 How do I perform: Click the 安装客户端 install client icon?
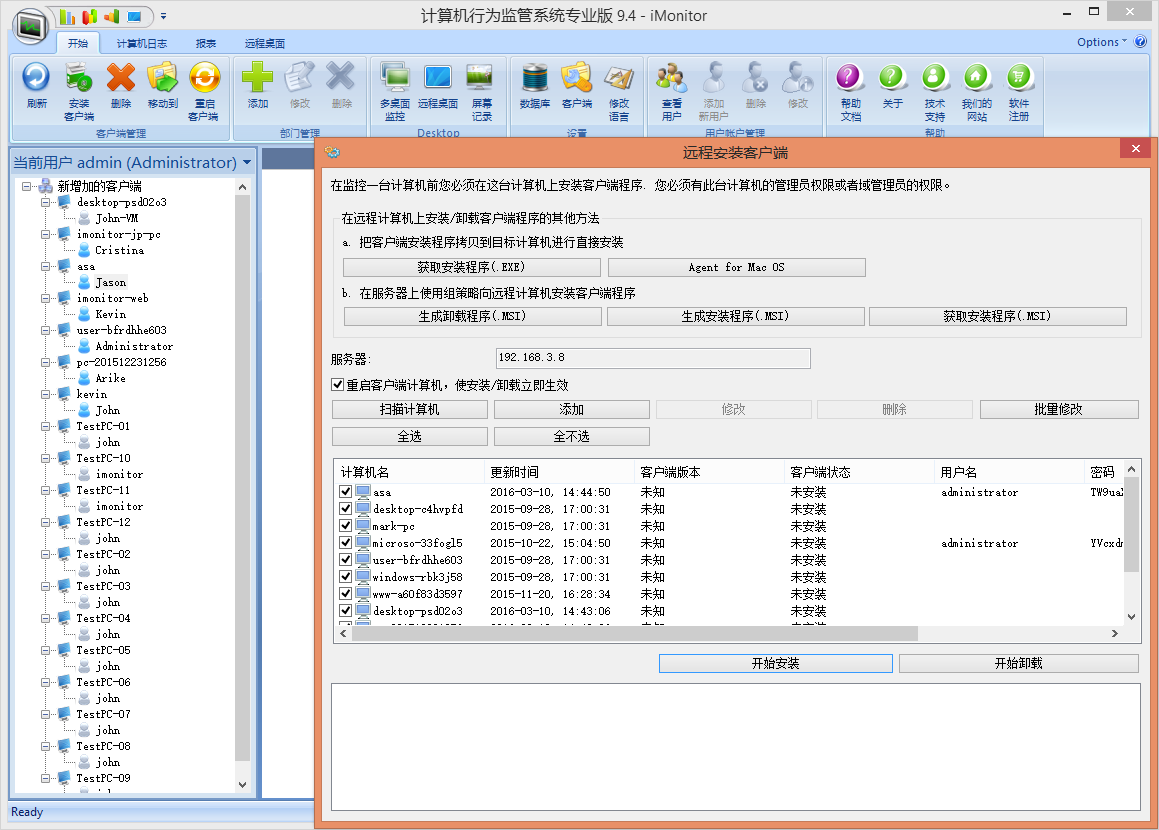tap(79, 78)
